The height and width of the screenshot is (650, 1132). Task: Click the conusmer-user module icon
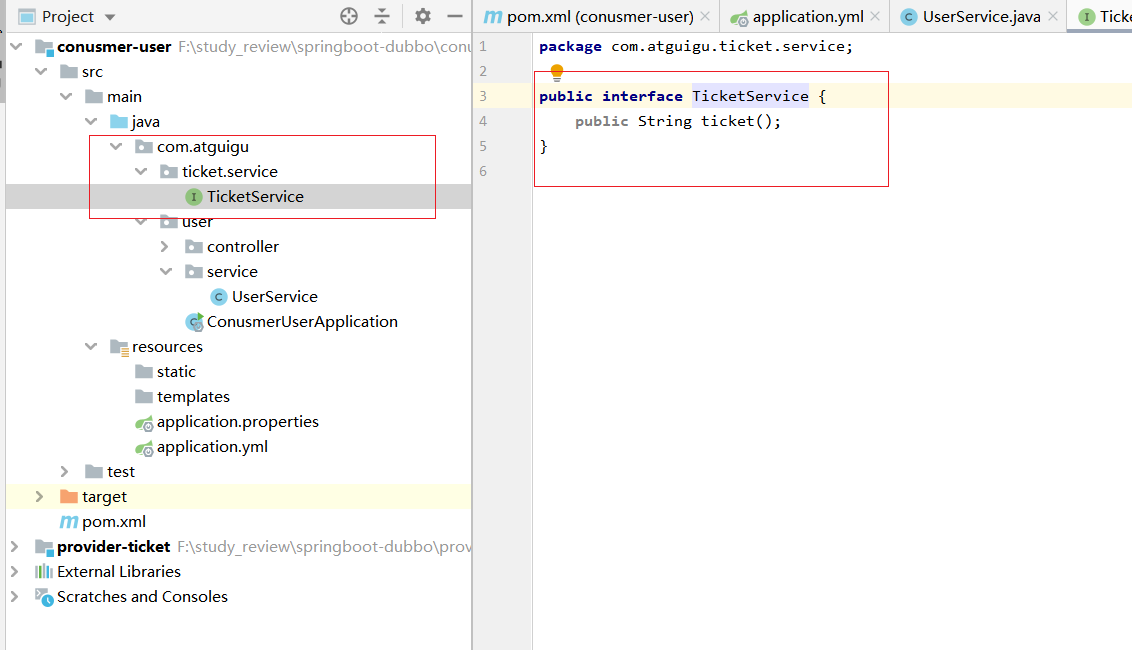(44, 48)
